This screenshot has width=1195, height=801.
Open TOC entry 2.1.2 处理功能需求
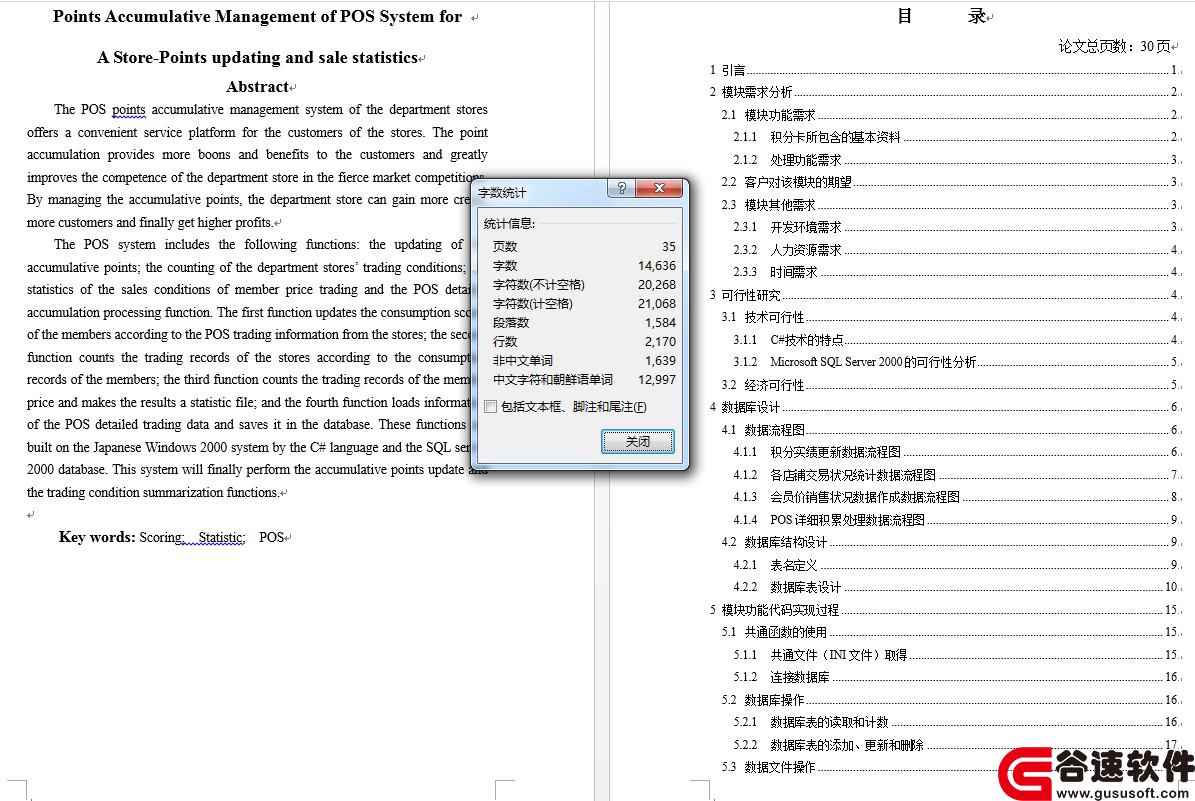tap(956, 160)
